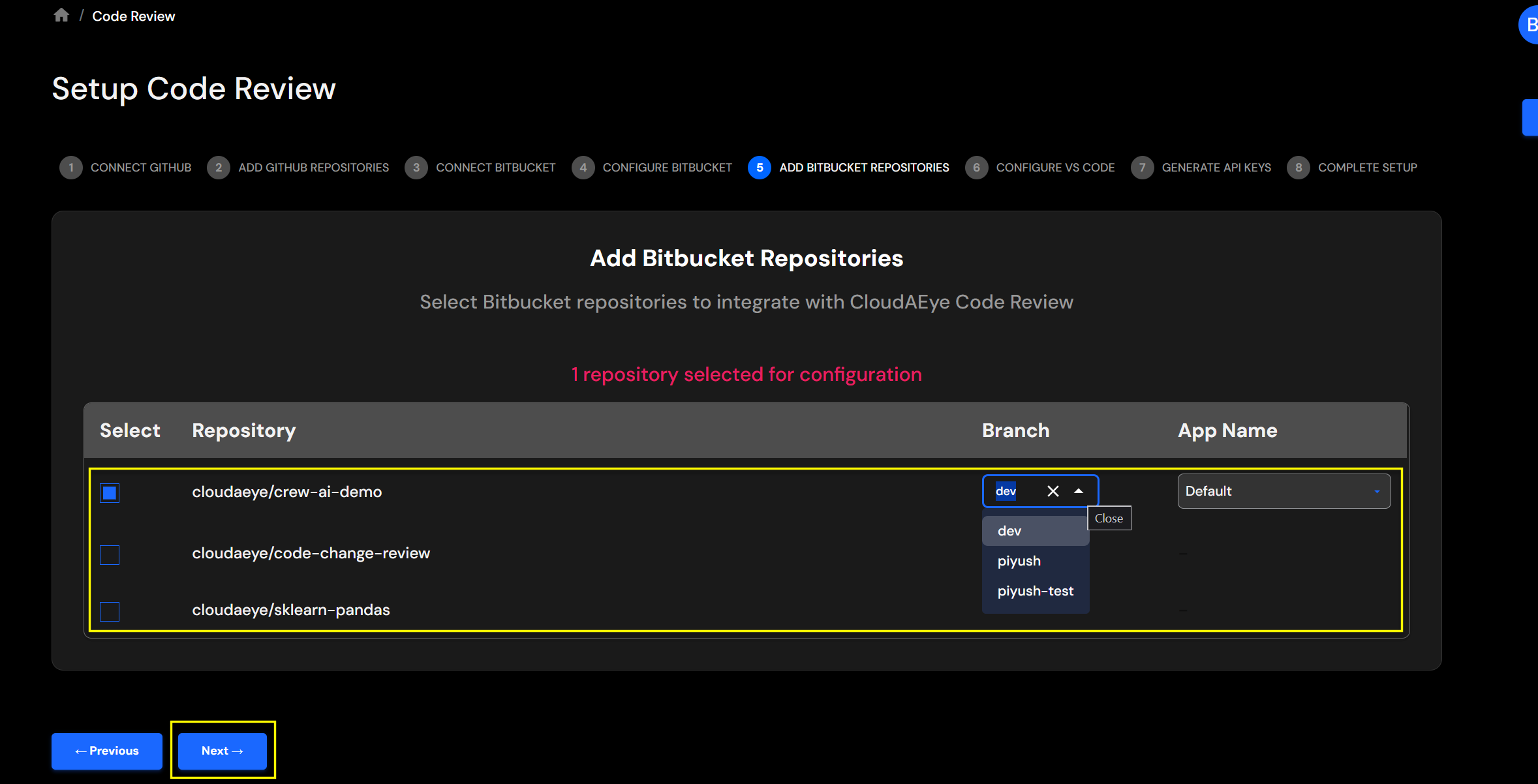Screen dimensions: 1538x784
Task: Click inside the dev branch input field
Action: tap(1006, 491)
